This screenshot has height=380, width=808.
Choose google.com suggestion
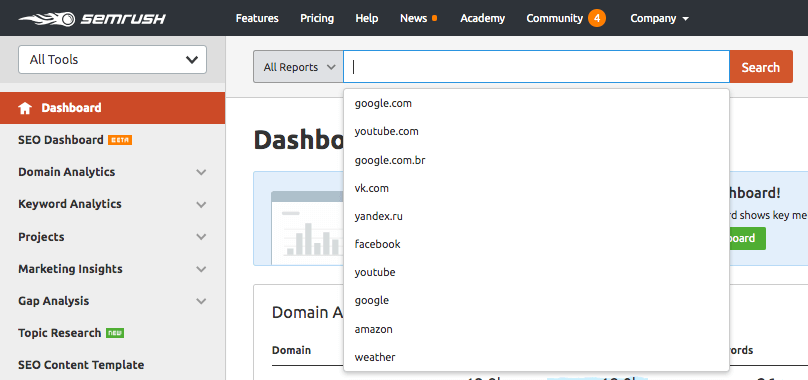pos(536,104)
